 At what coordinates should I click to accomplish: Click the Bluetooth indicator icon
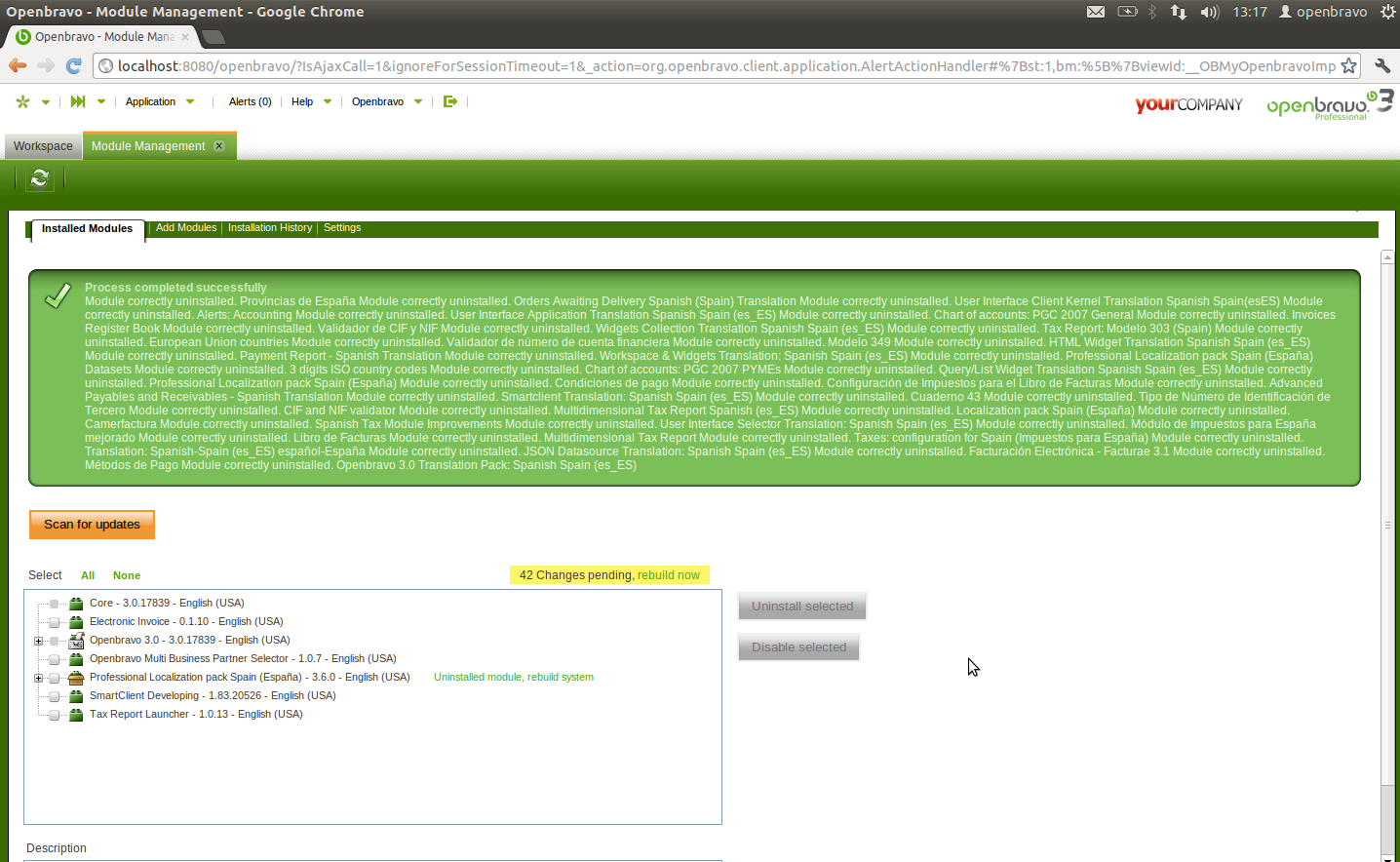tap(1152, 12)
